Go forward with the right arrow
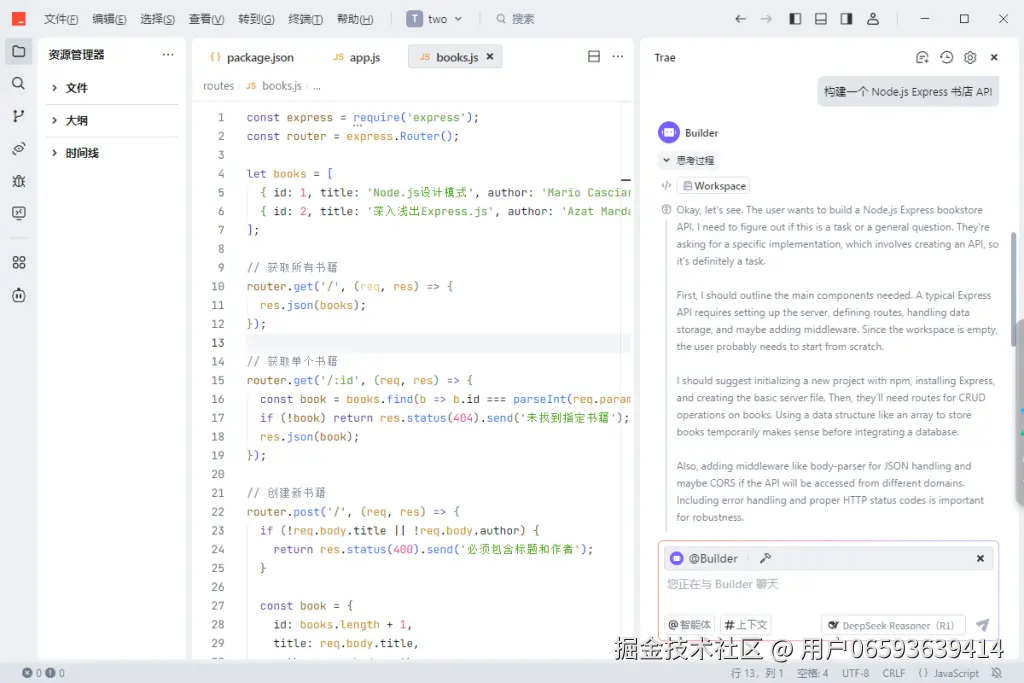The image size is (1024, 683). 766,19
